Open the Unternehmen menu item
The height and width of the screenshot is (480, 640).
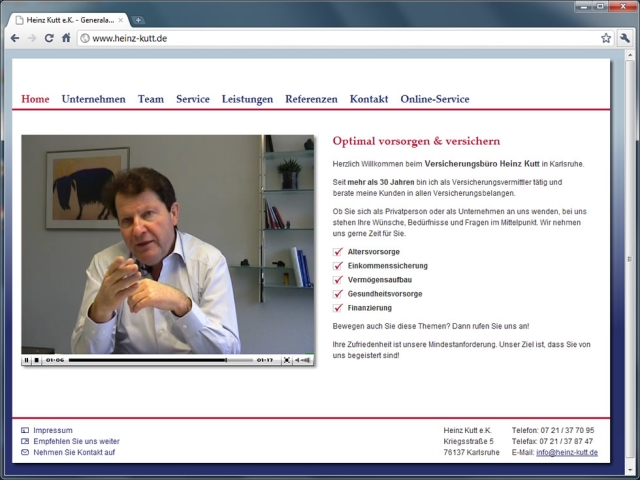pyautogui.click(x=93, y=99)
